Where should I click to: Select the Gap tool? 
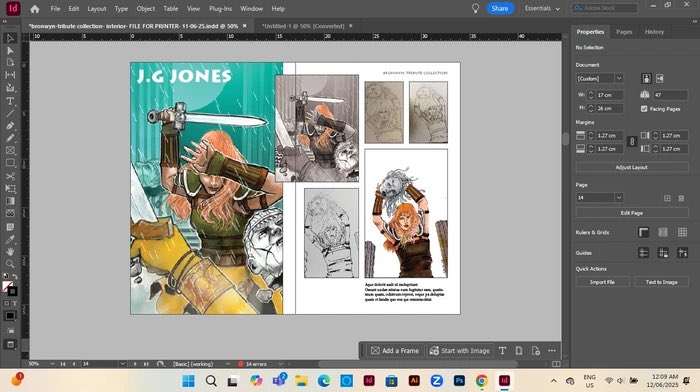(x=10, y=75)
